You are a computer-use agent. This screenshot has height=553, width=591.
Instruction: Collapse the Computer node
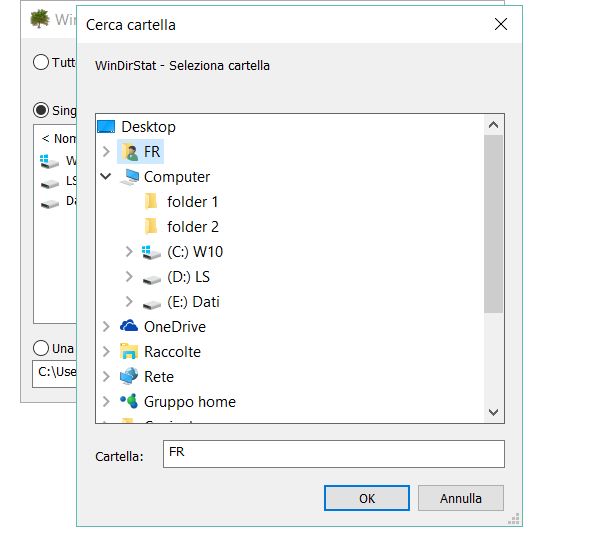(106, 176)
